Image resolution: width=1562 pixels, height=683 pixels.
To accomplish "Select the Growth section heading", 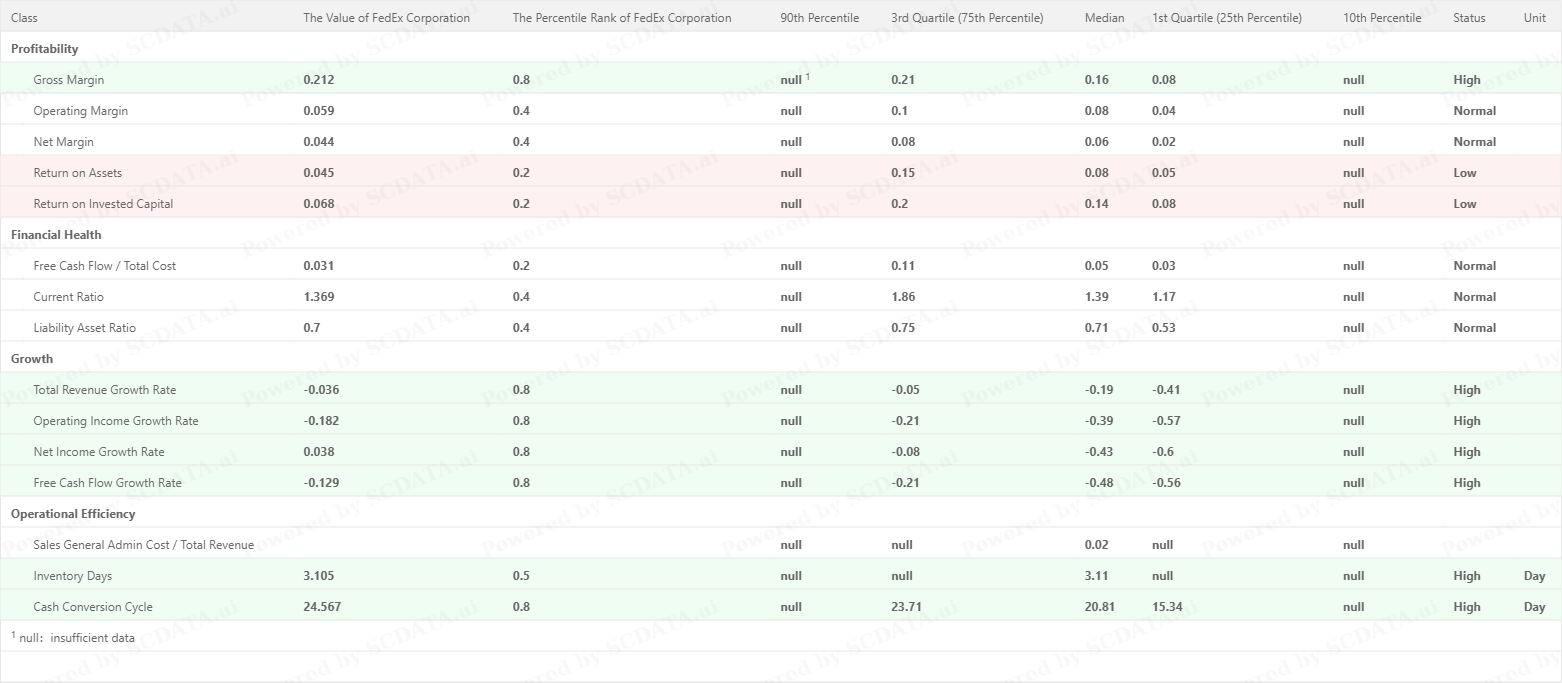I will coord(32,359).
